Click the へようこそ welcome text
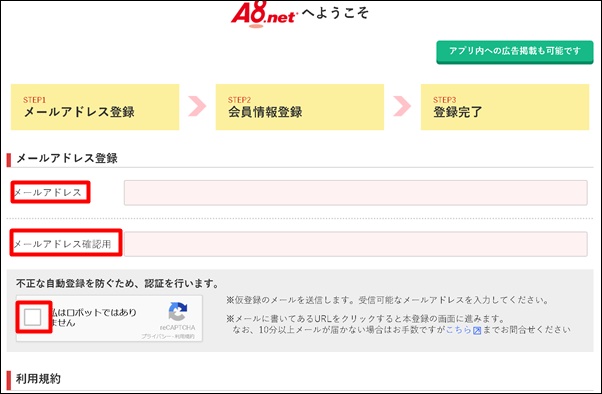602x394 pixels. (335, 13)
